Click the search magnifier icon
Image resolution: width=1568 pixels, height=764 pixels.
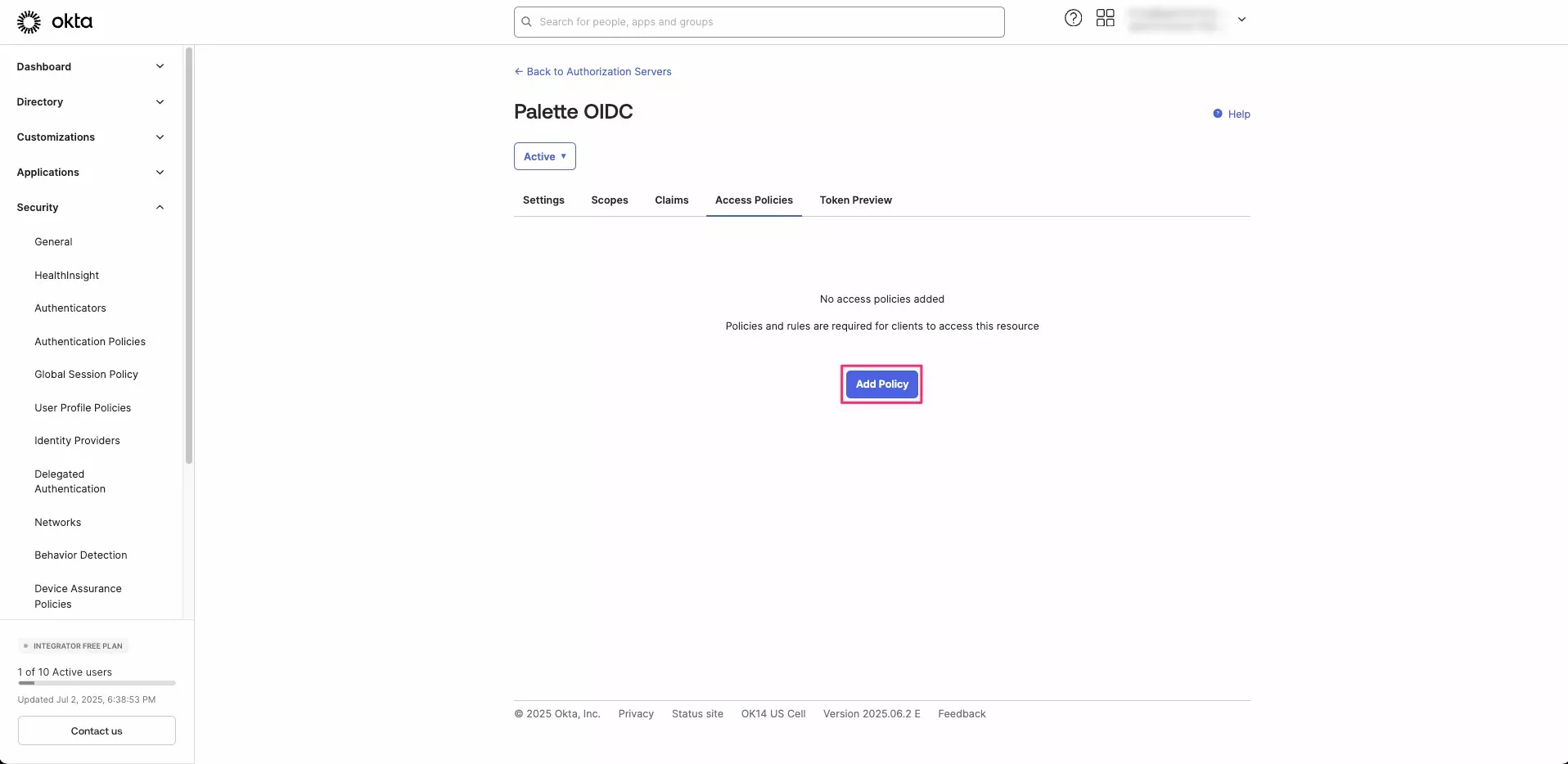point(525,21)
